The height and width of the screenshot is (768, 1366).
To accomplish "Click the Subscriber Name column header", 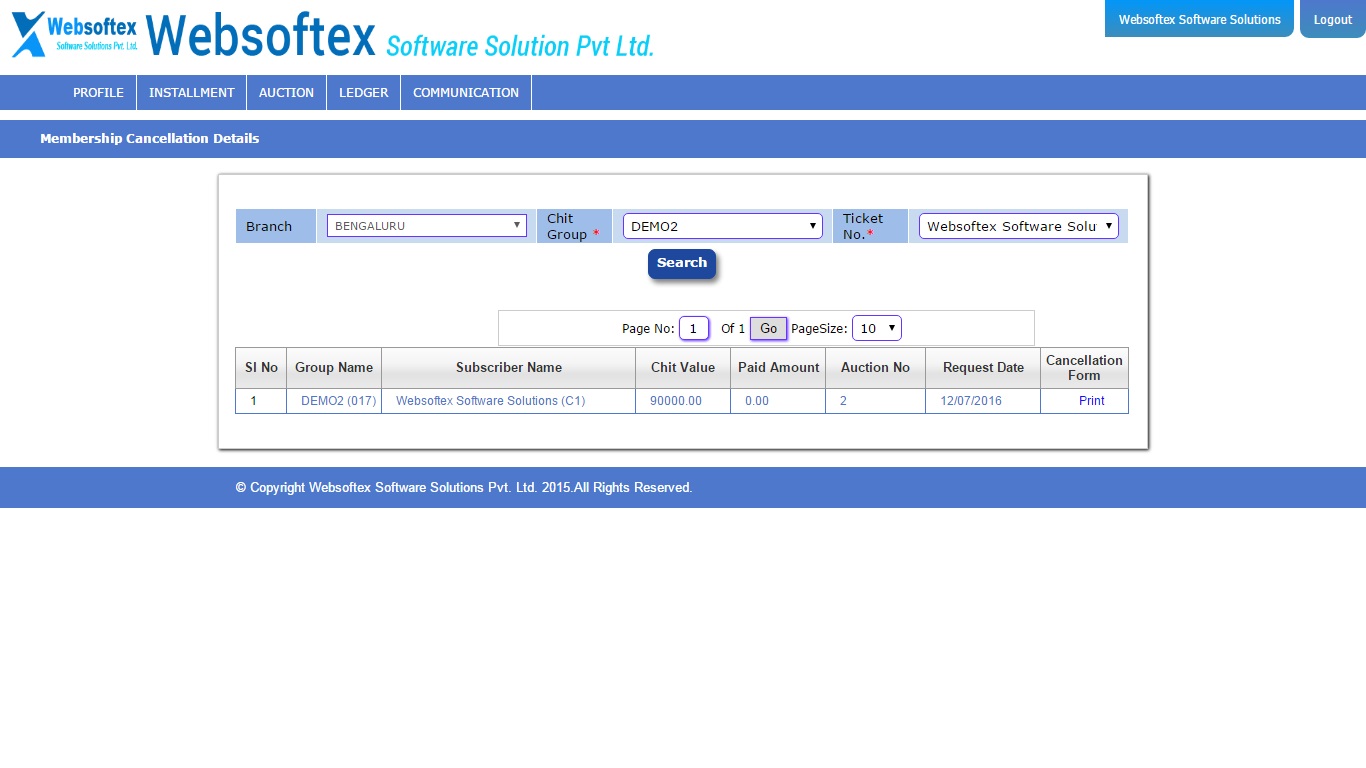I will tap(509, 368).
